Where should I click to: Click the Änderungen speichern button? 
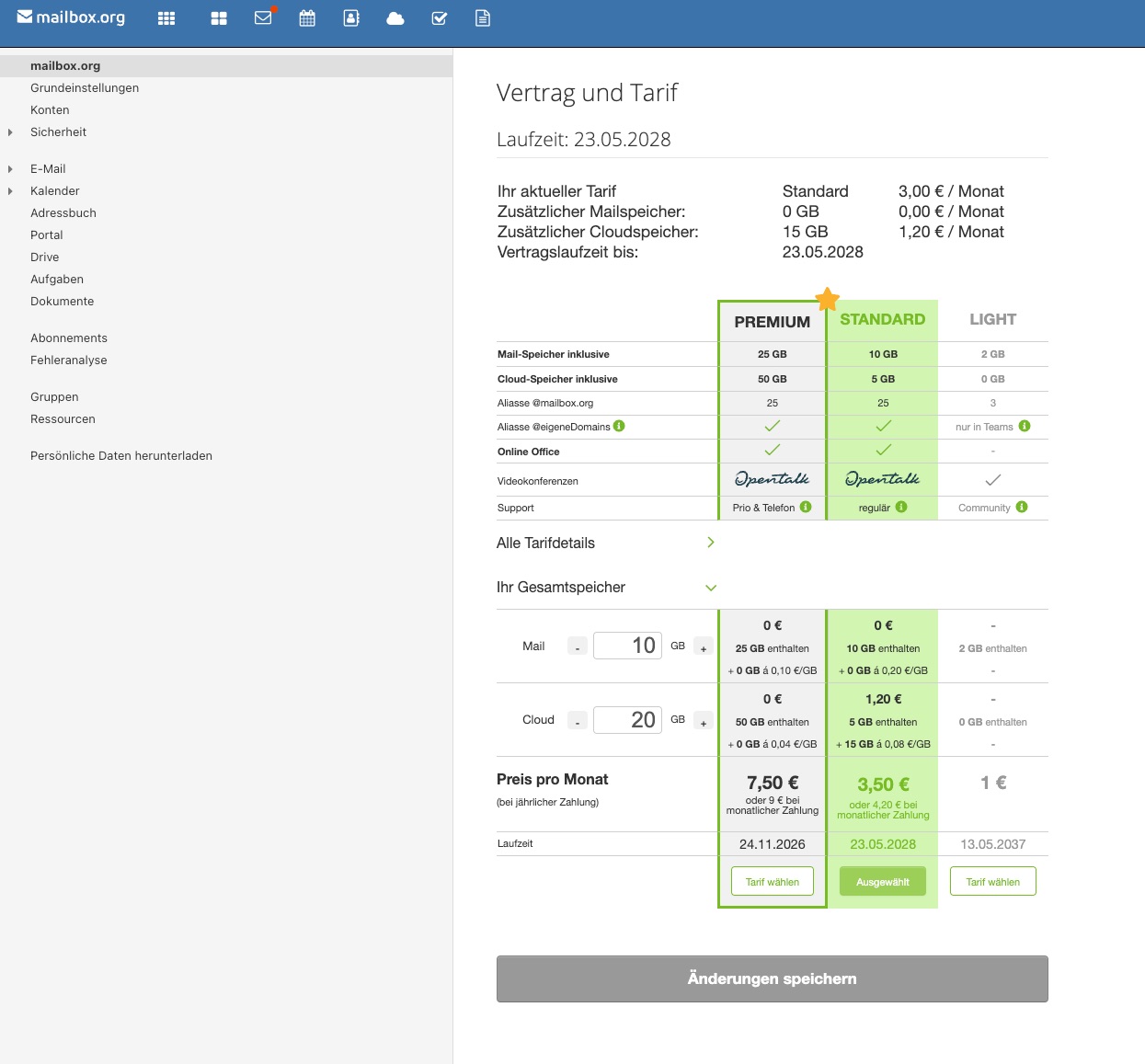pos(773,978)
